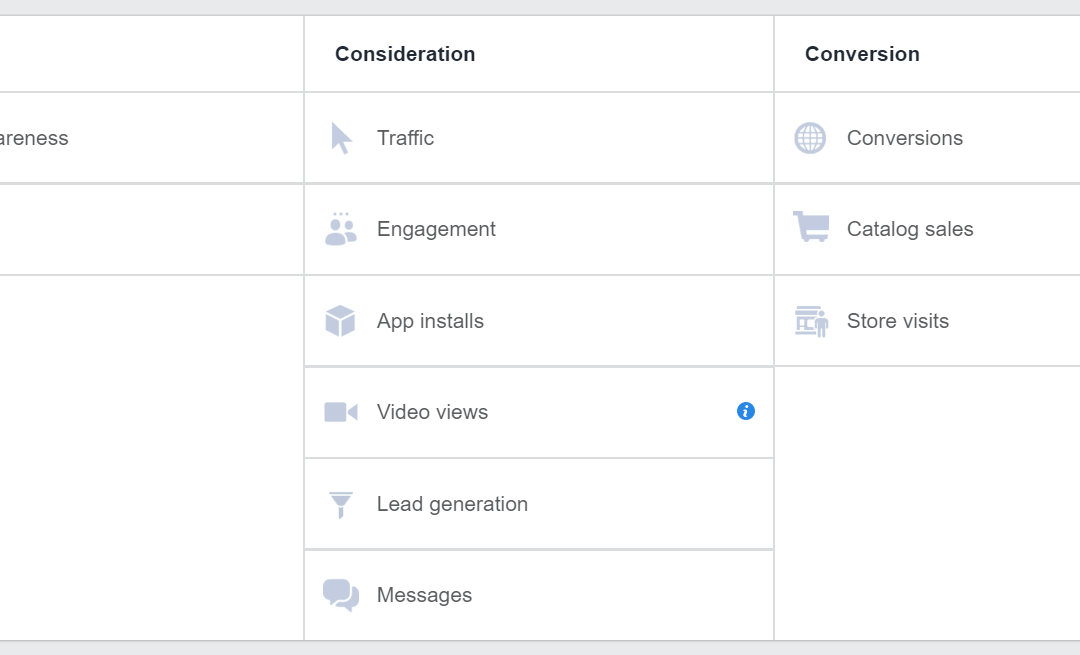Pick the App installs objective text

tap(430, 321)
